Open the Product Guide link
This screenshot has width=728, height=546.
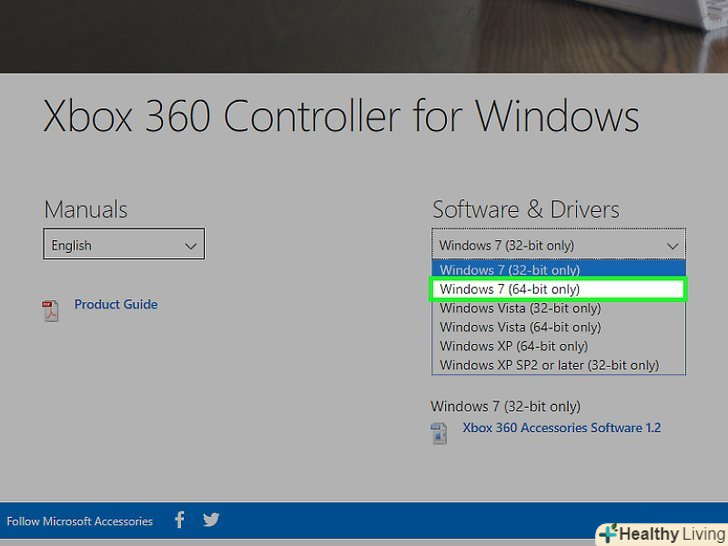[116, 304]
